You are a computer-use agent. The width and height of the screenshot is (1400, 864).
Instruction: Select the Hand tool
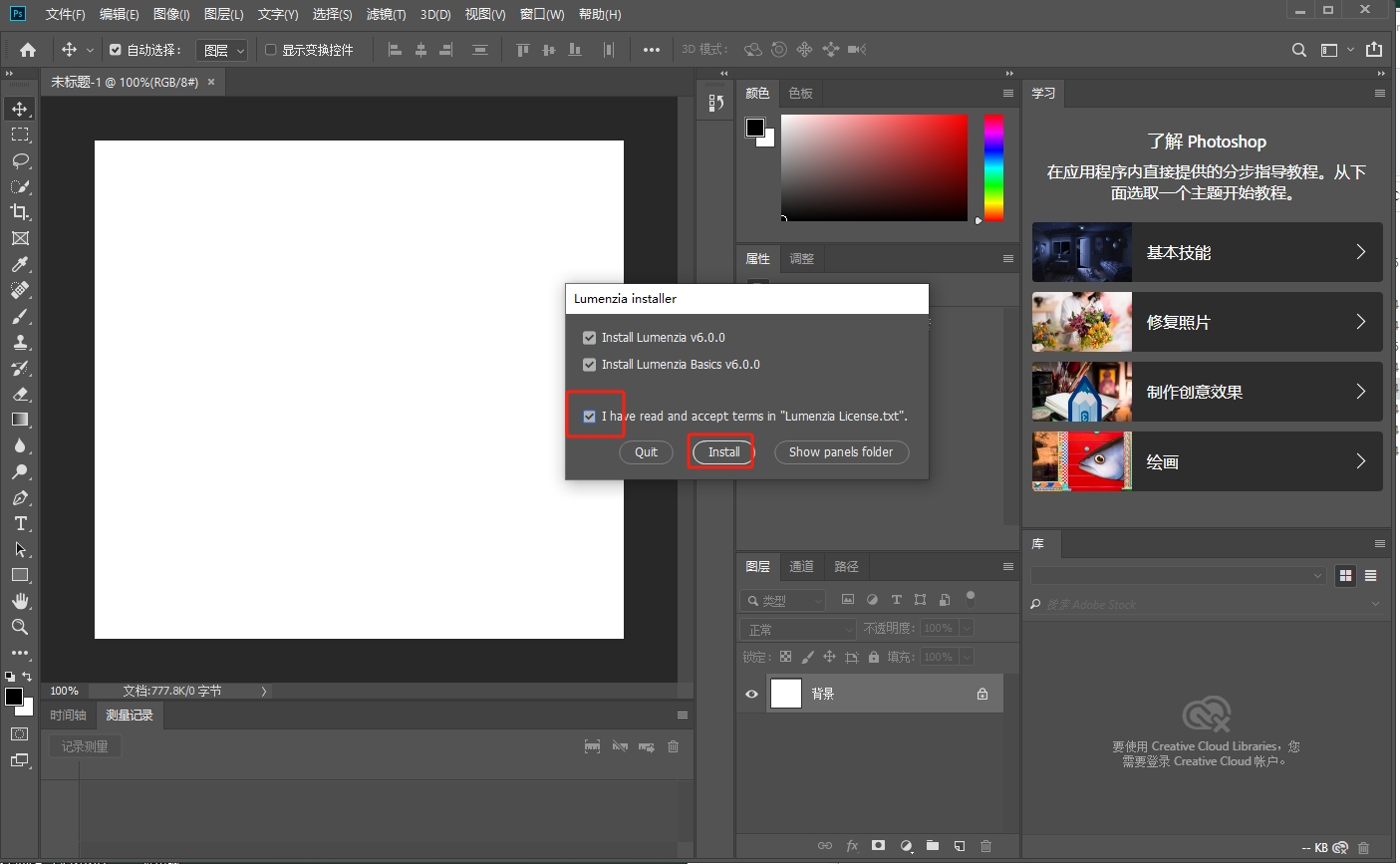(20, 601)
